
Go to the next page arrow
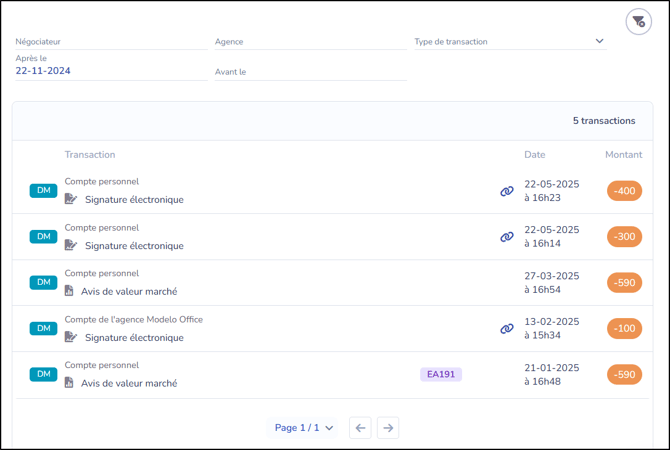click(x=388, y=428)
